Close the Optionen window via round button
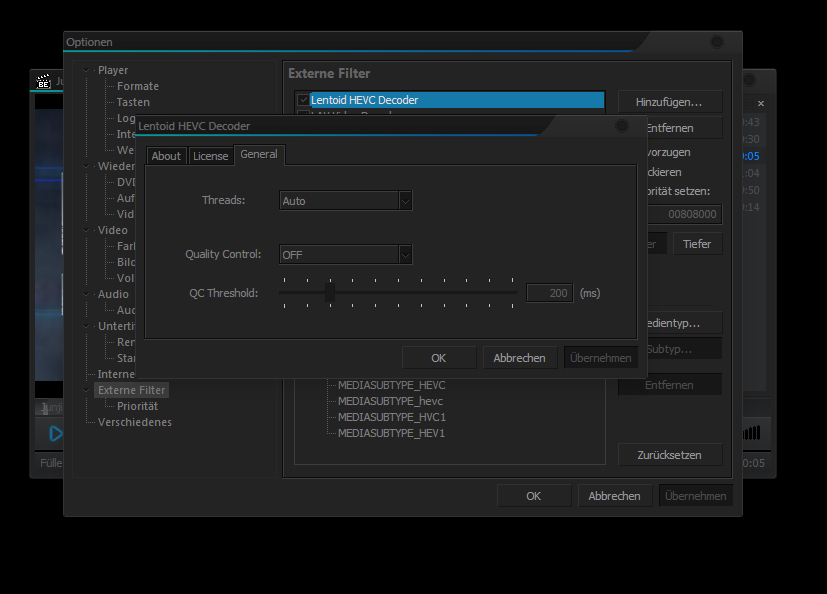Image resolution: width=827 pixels, height=594 pixels. 717,42
